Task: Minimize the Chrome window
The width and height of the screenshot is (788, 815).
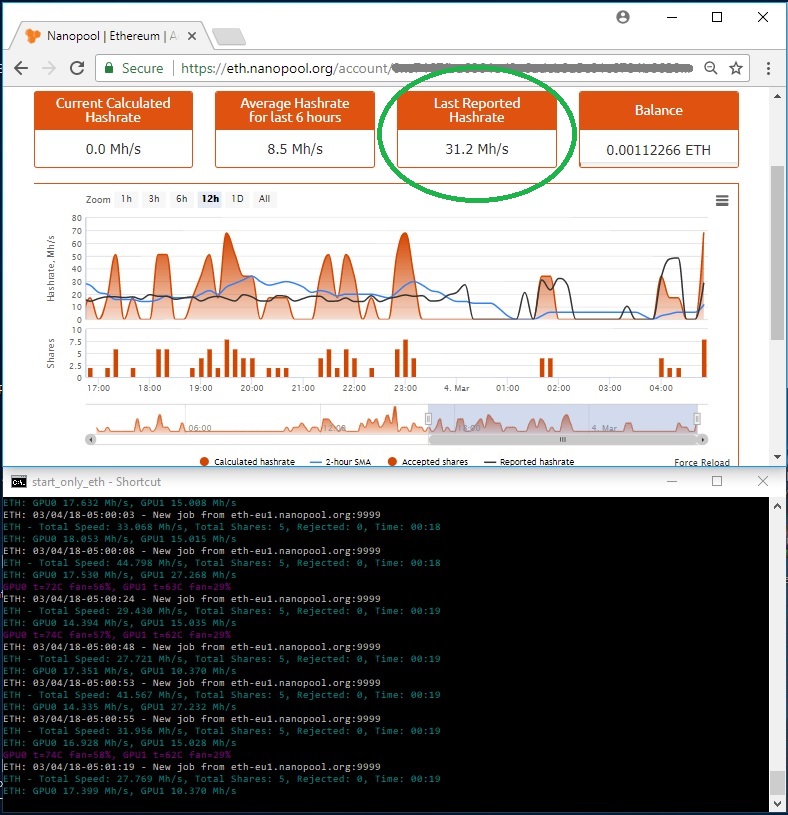Action: pyautogui.click(x=672, y=17)
